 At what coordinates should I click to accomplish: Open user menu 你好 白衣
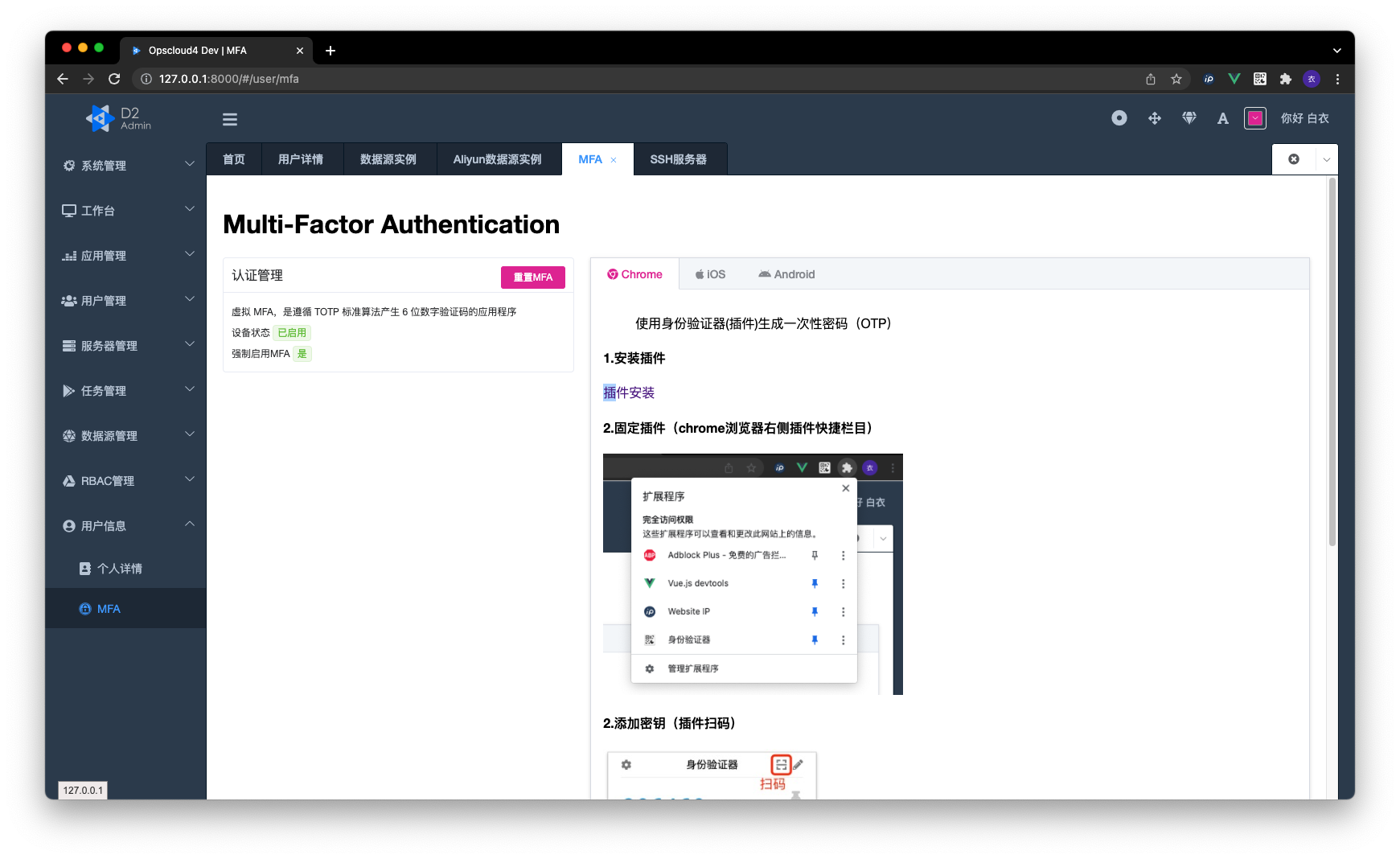[1304, 118]
